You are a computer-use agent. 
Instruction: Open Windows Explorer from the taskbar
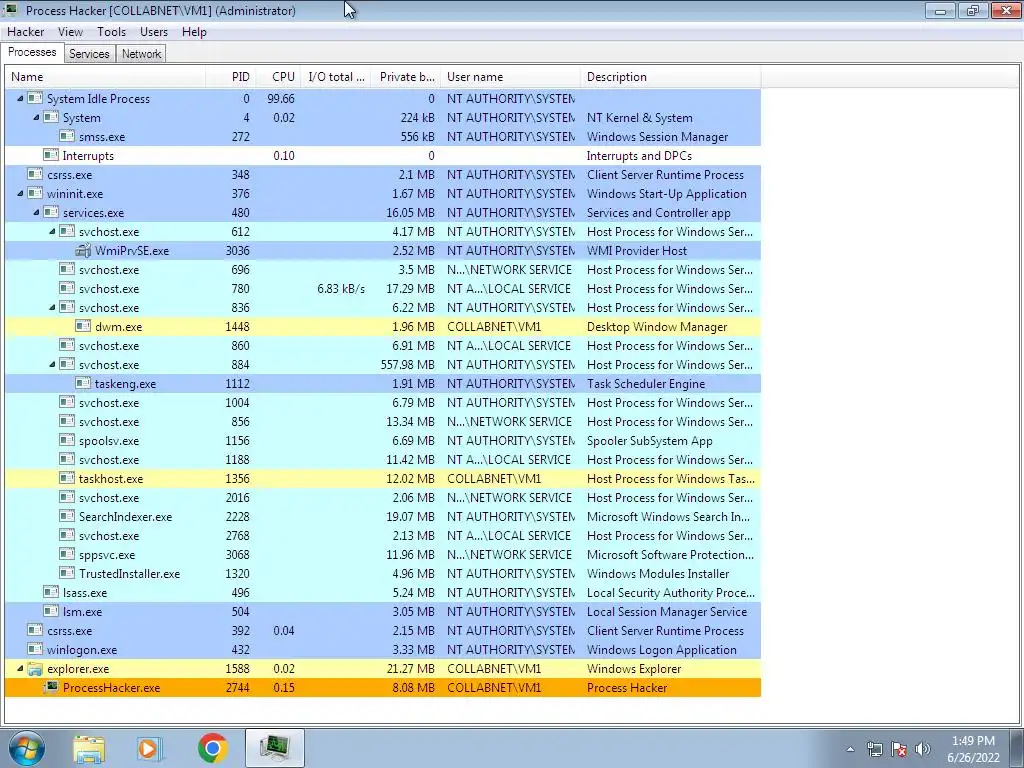pos(89,748)
